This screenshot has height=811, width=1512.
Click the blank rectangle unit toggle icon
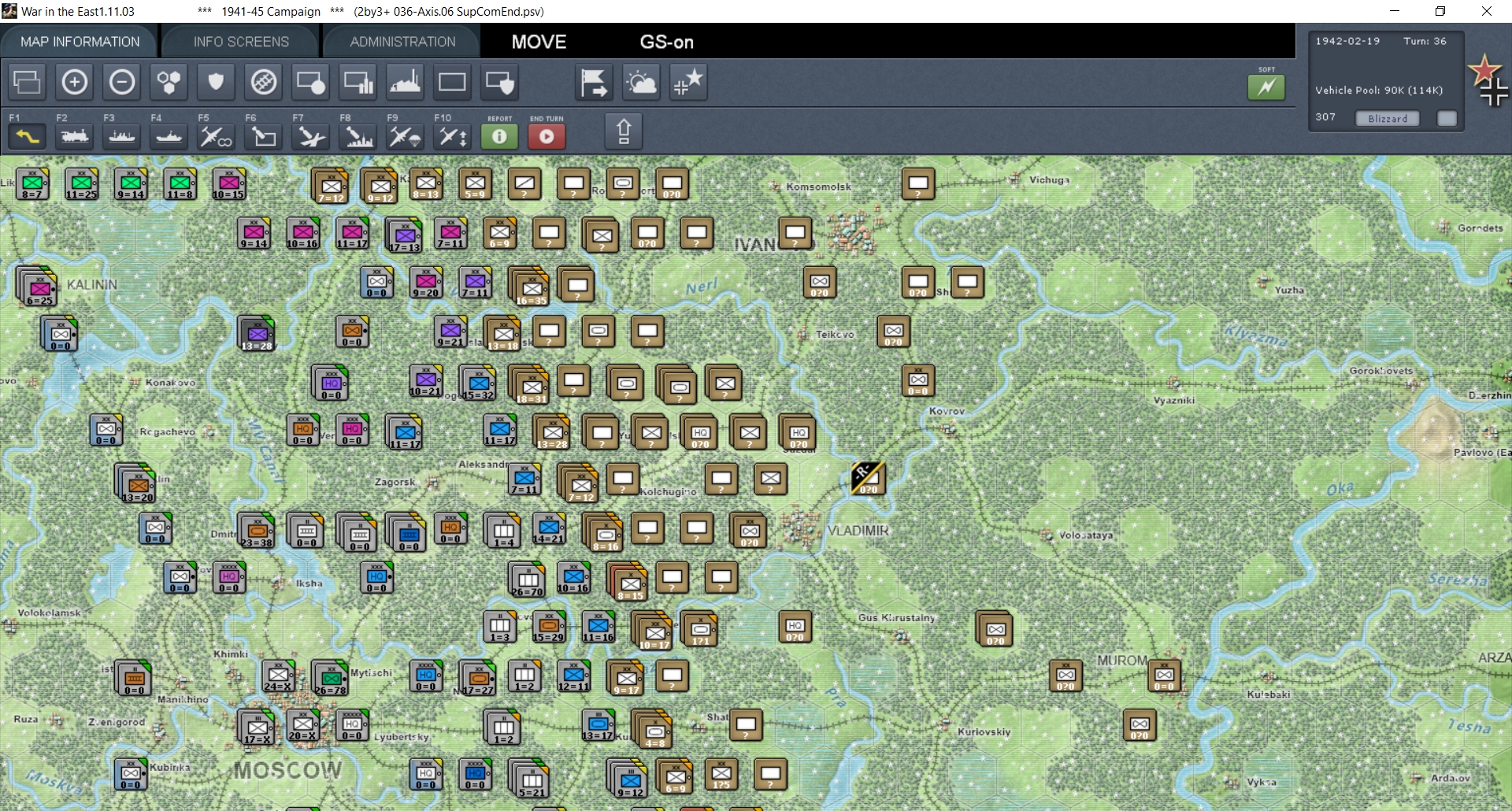[x=452, y=82]
